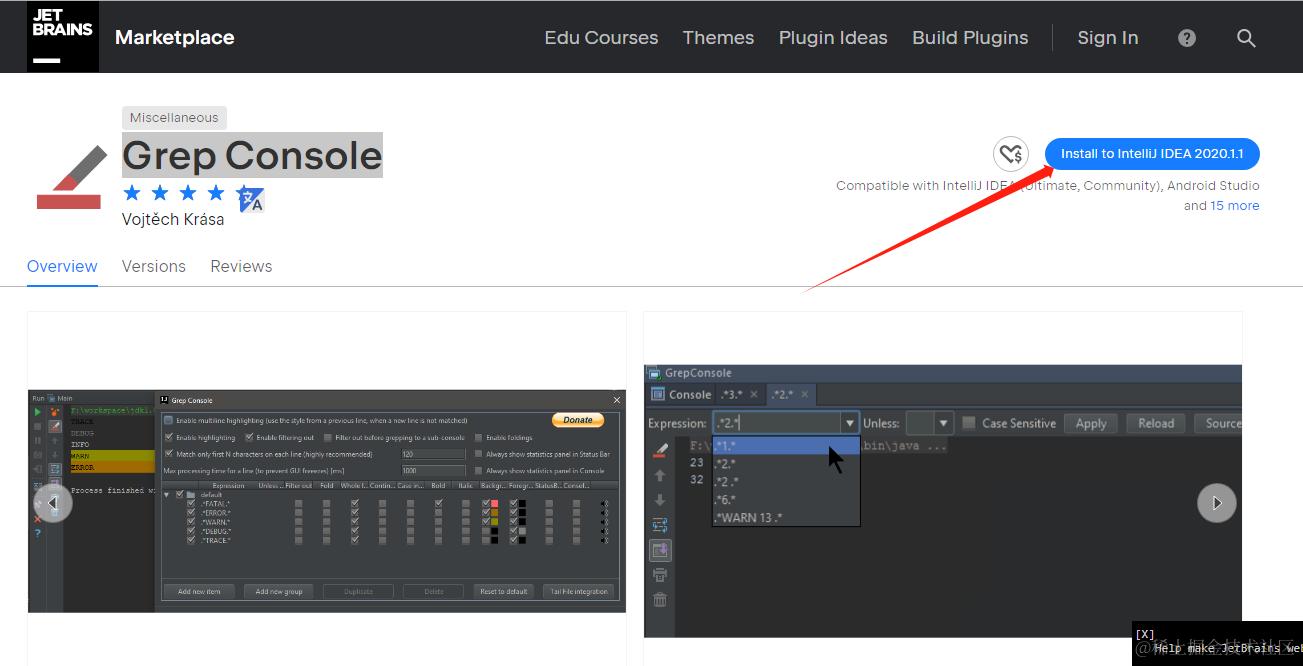Click the down arrow console icon
The image size is (1303, 666).
point(660,500)
